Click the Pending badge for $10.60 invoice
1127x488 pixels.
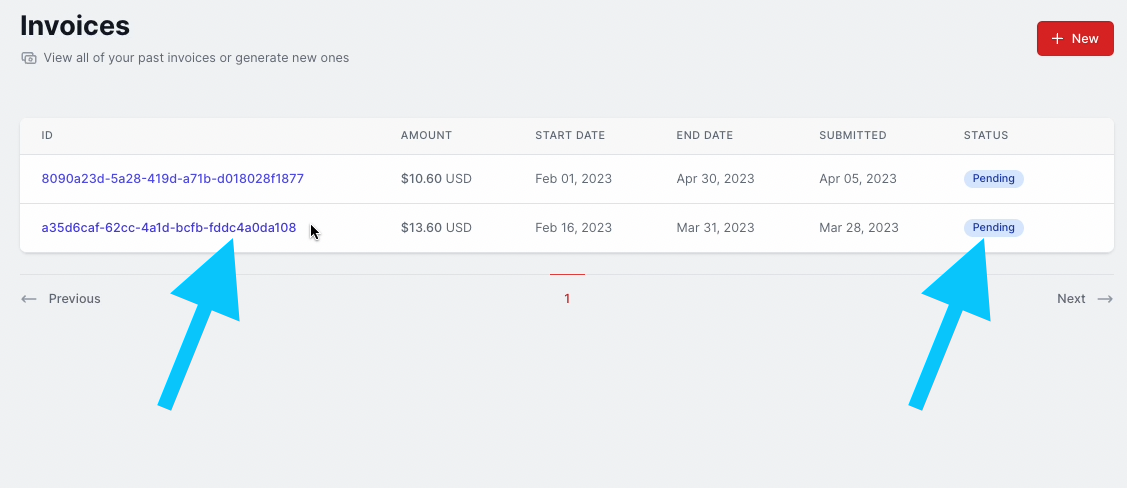click(x=993, y=178)
